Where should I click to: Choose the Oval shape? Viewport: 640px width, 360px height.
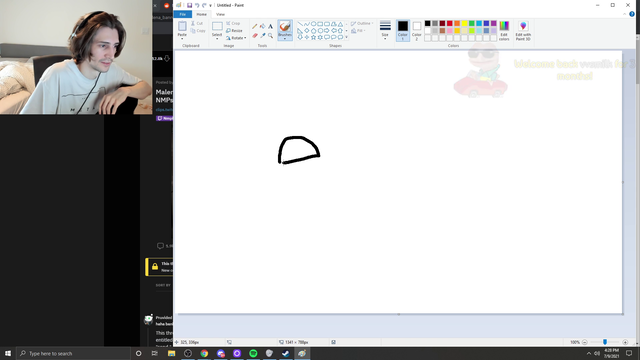pyautogui.click(x=313, y=24)
